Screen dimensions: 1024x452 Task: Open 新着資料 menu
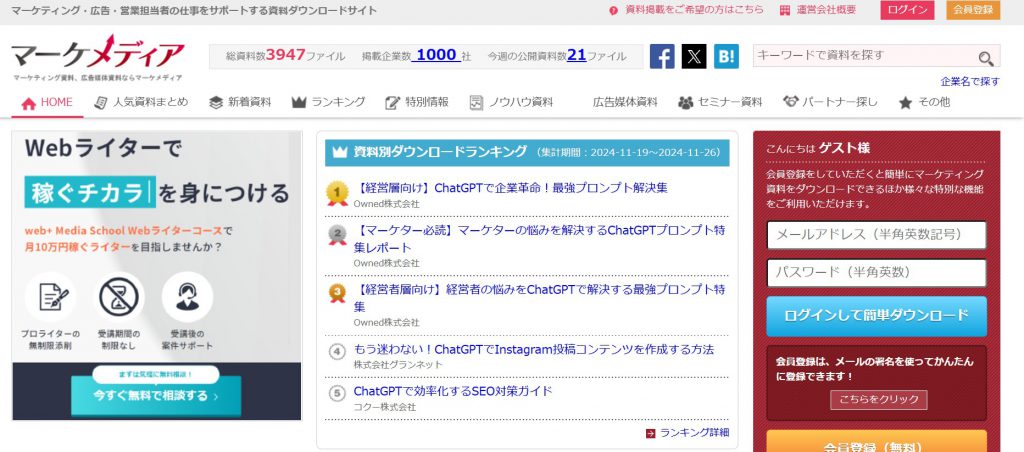(x=240, y=103)
